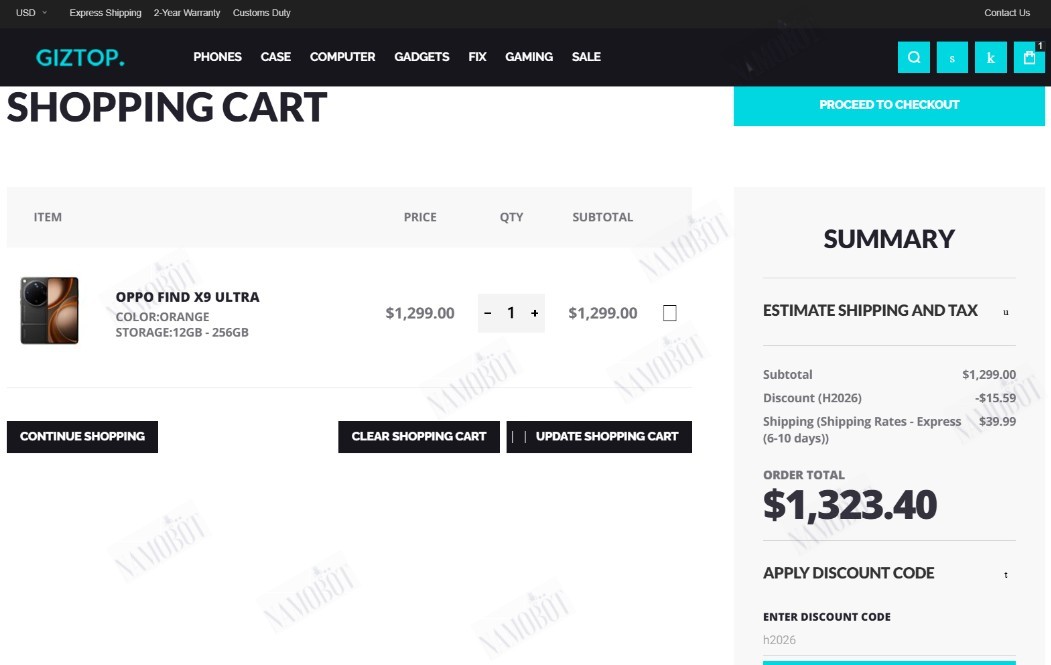
Task: Click Update Shopping Cart button
Action: (x=599, y=436)
